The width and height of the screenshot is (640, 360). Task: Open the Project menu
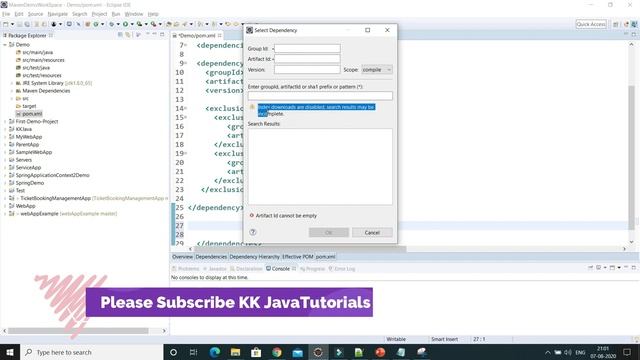(99, 14)
